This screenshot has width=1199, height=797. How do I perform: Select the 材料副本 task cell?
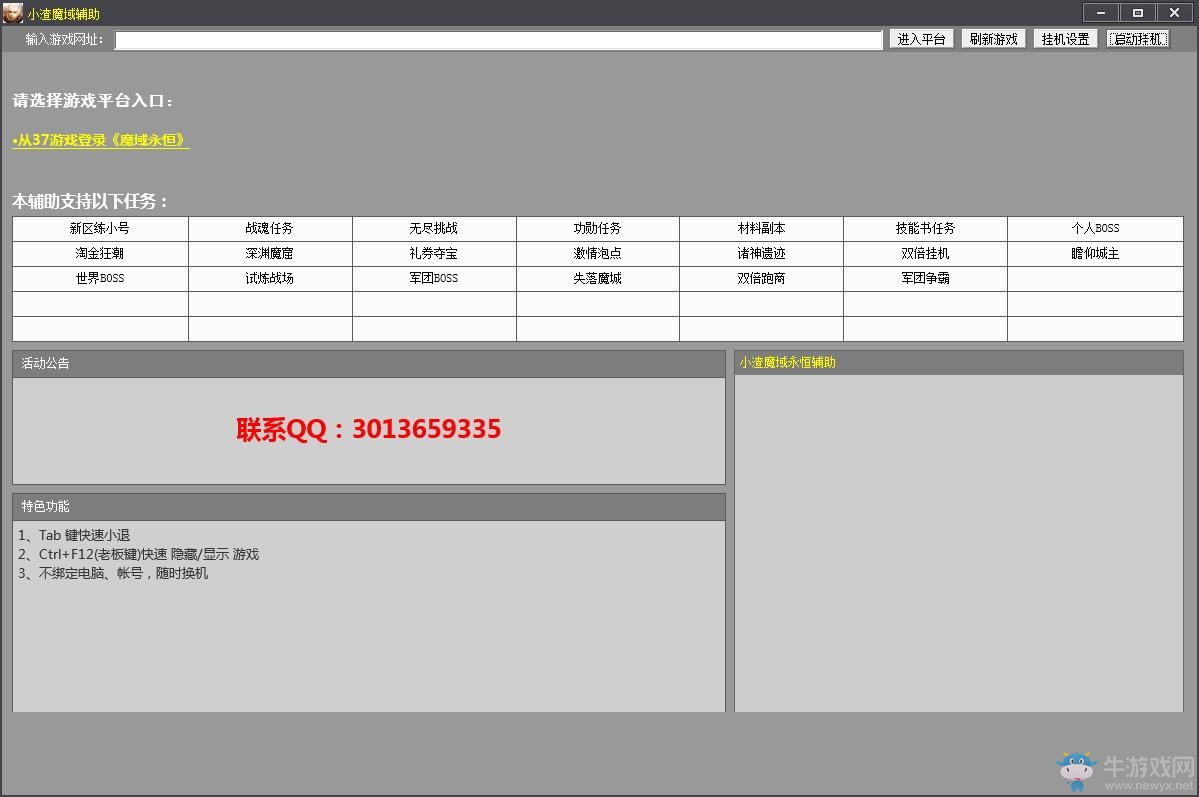(761, 229)
